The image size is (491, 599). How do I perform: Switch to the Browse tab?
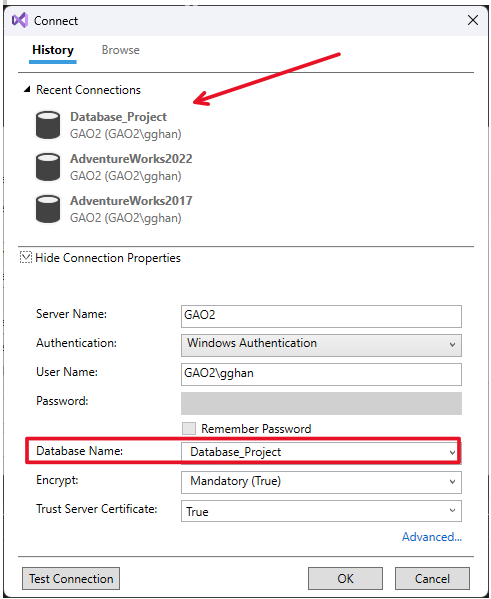[x=120, y=50]
